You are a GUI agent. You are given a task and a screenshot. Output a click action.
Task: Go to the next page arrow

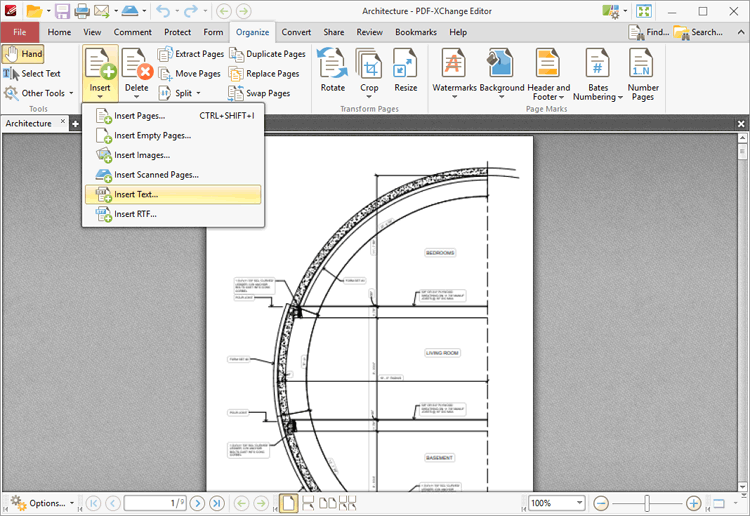coord(198,503)
